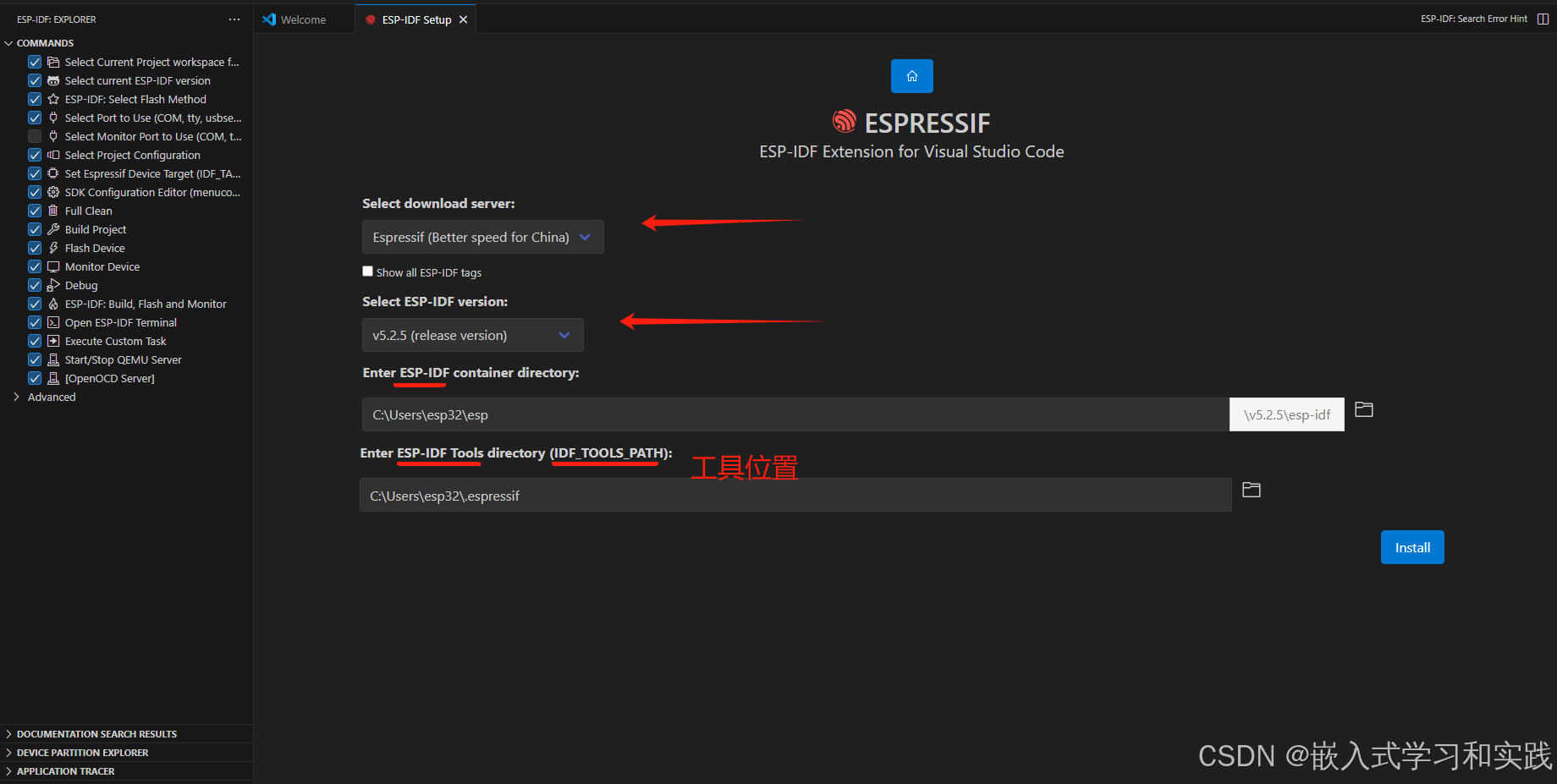The width and height of the screenshot is (1557, 784).
Task: Close the ESP-IDF Setup tab
Action: (463, 19)
